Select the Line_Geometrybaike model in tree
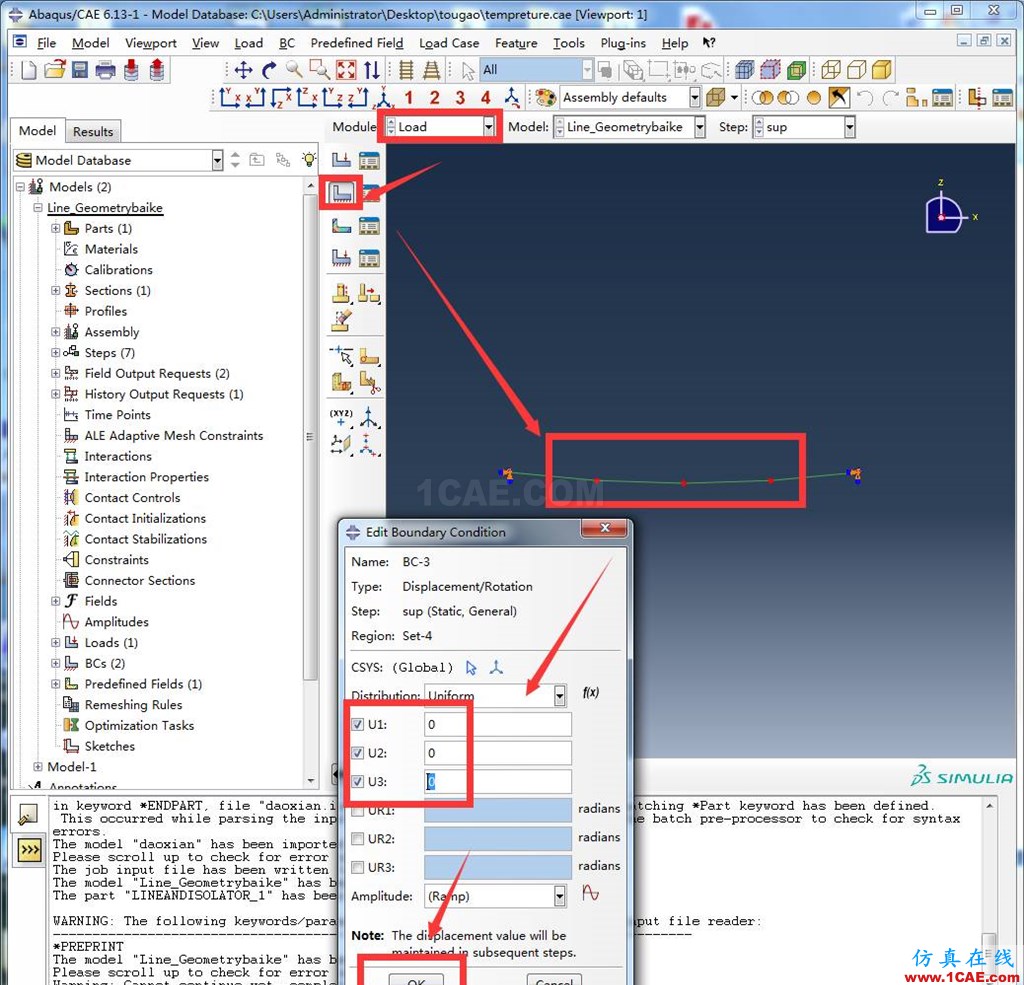Viewport: 1024px width, 985px height. tap(104, 208)
